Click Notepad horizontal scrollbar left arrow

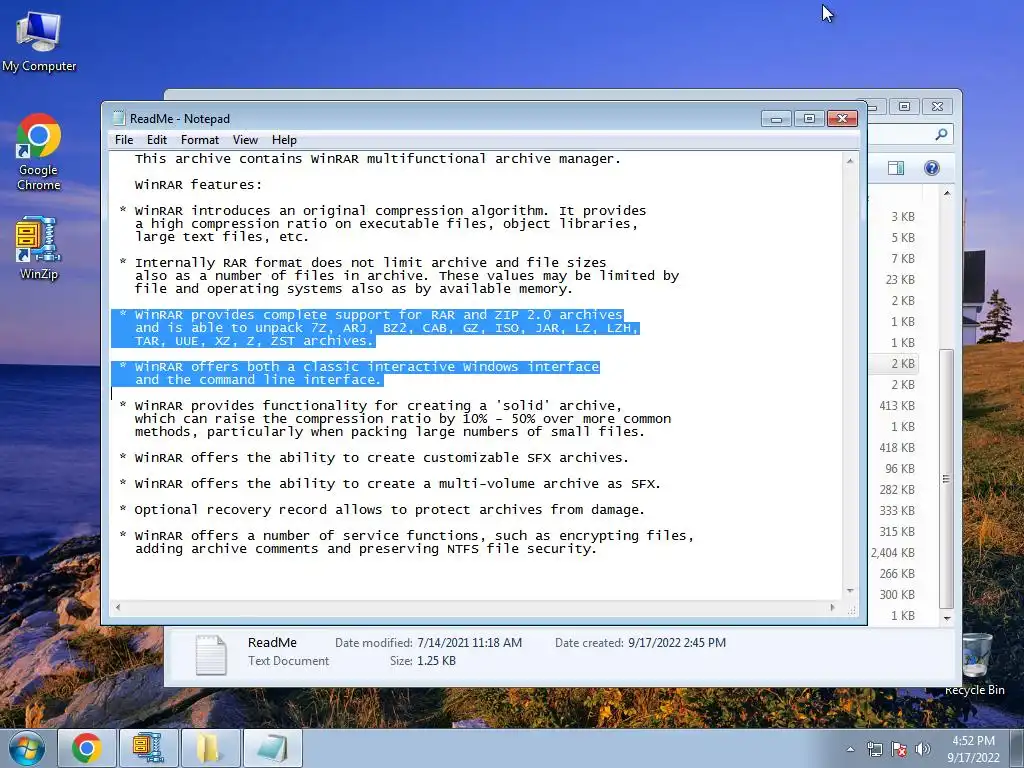tap(118, 607)
